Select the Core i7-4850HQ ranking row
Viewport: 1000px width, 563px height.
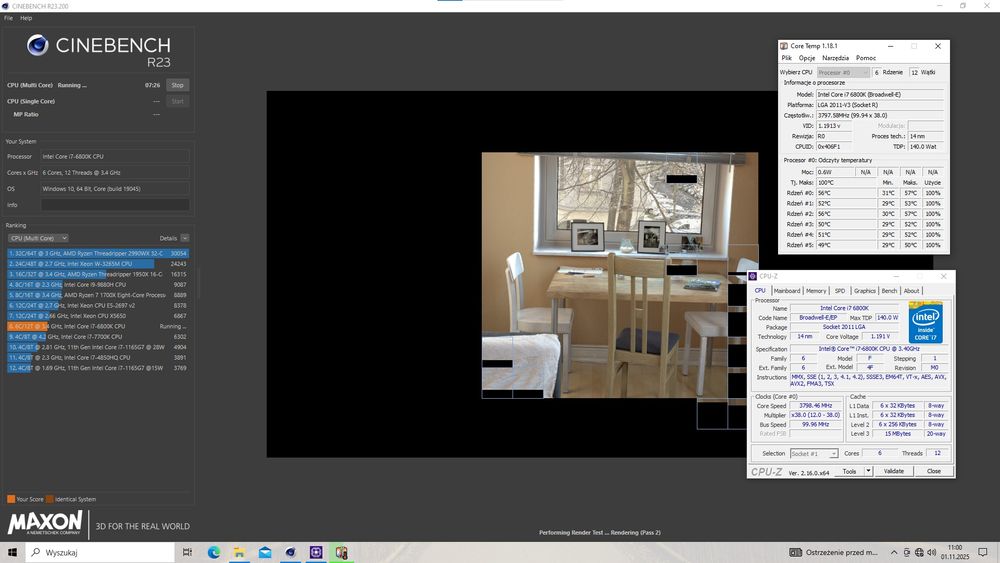coord(98,358)
